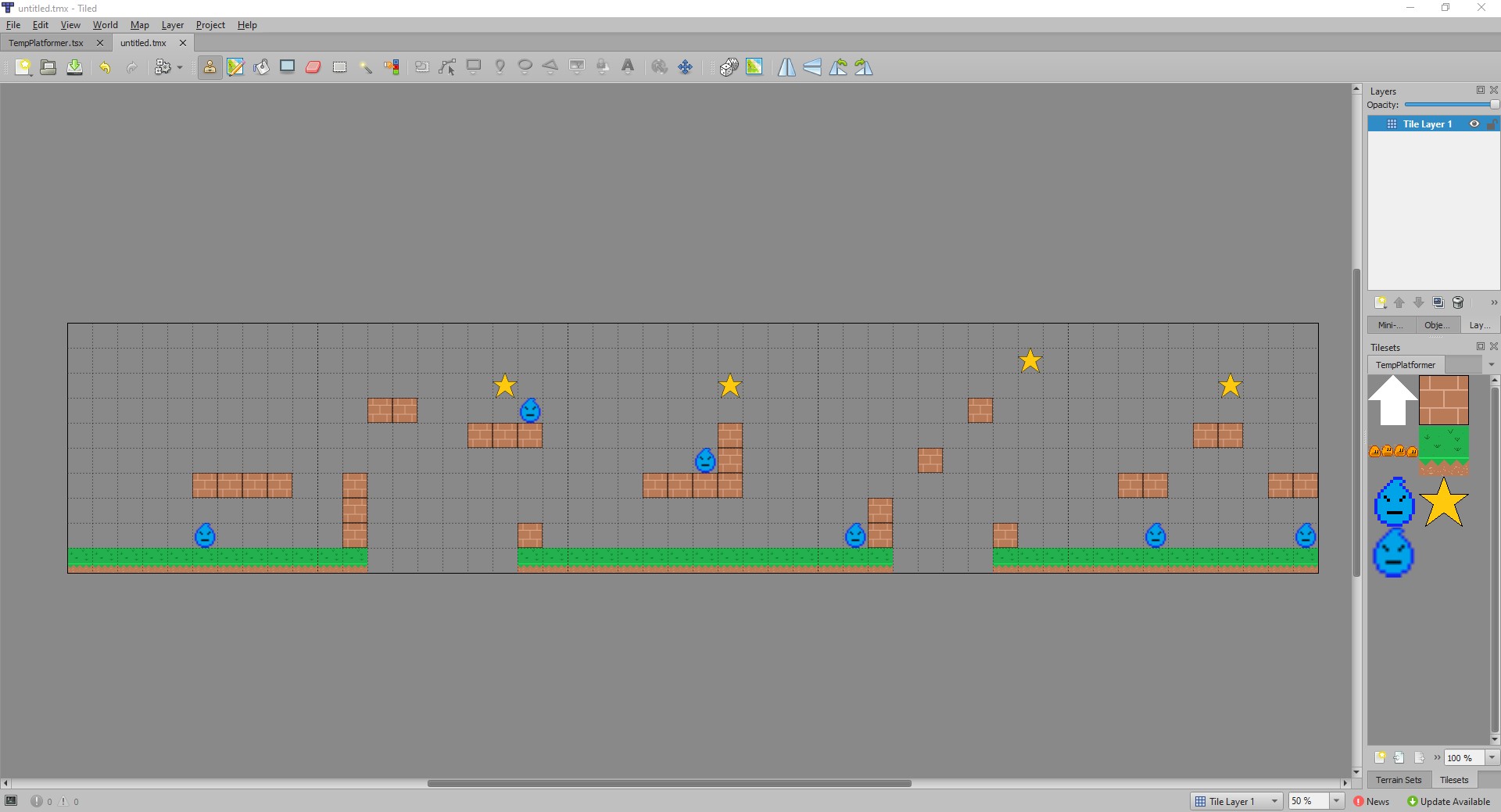Switch to the TempPlatformer.tsx tab
This screenshot has width=1501, height=812.
[46, 43]
